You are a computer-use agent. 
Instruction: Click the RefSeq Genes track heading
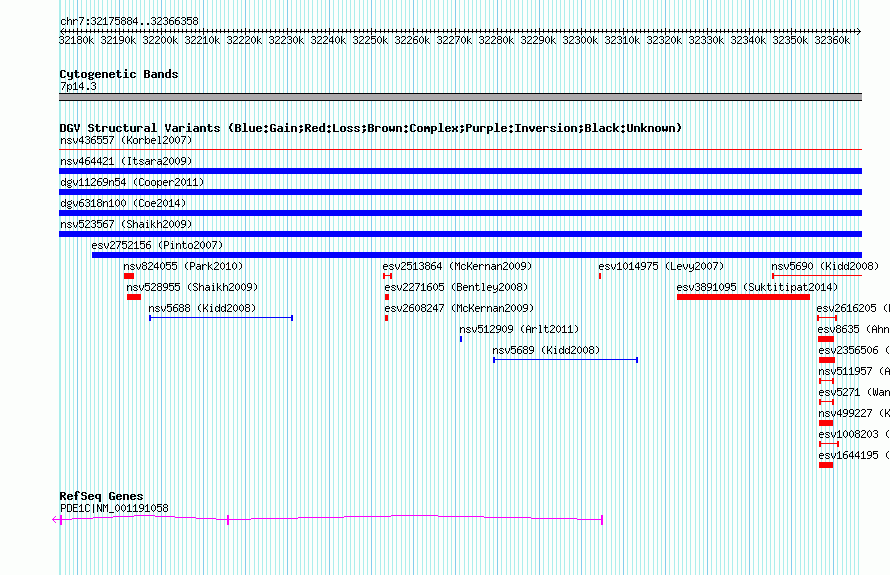click(x=101, y=496)
